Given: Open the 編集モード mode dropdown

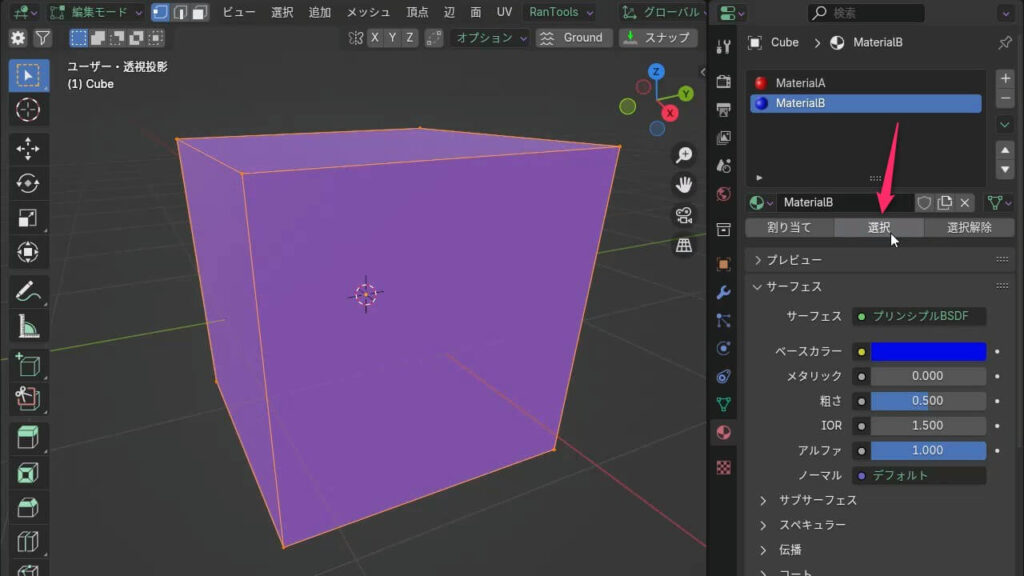Looking at the screenshot, I should (96, 12).
